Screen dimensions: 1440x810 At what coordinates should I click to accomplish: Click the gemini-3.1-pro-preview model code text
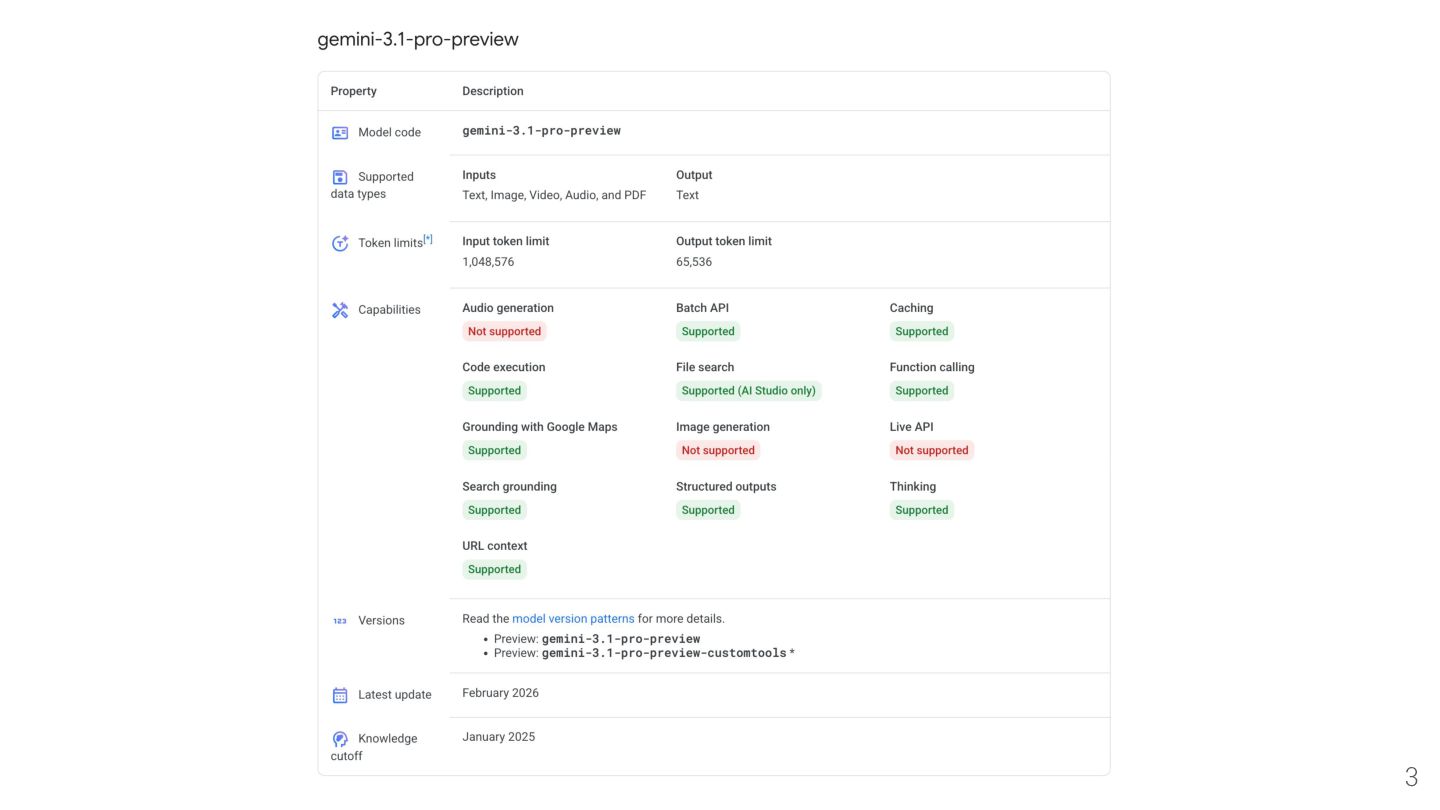tap(541, 131)
